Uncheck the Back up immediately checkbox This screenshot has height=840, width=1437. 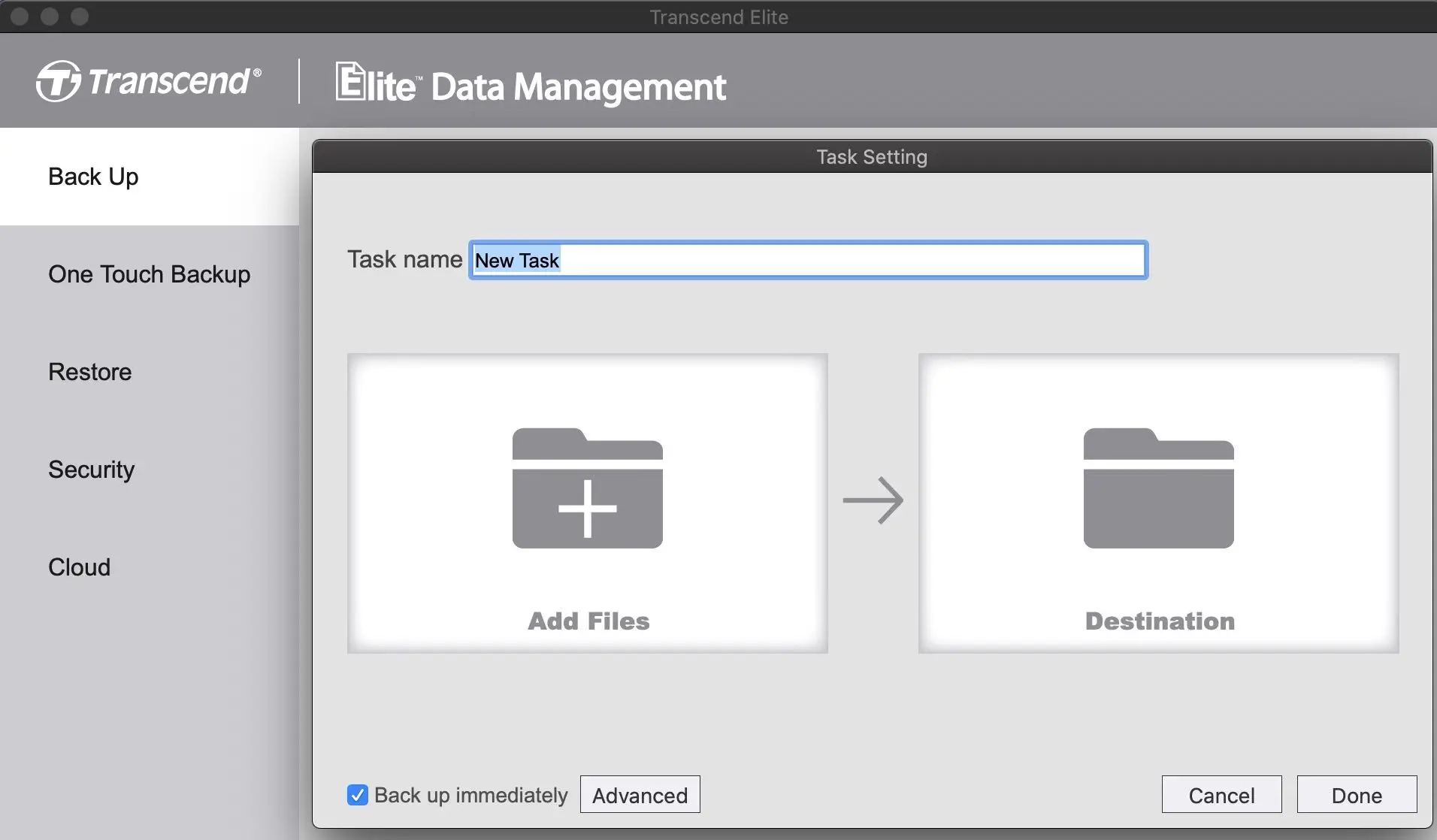point(358,795)
